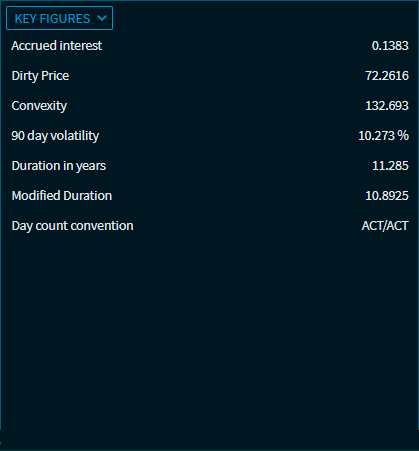Click the volatility value 10.273 %
419x451 pixels.
coord(383,136)
